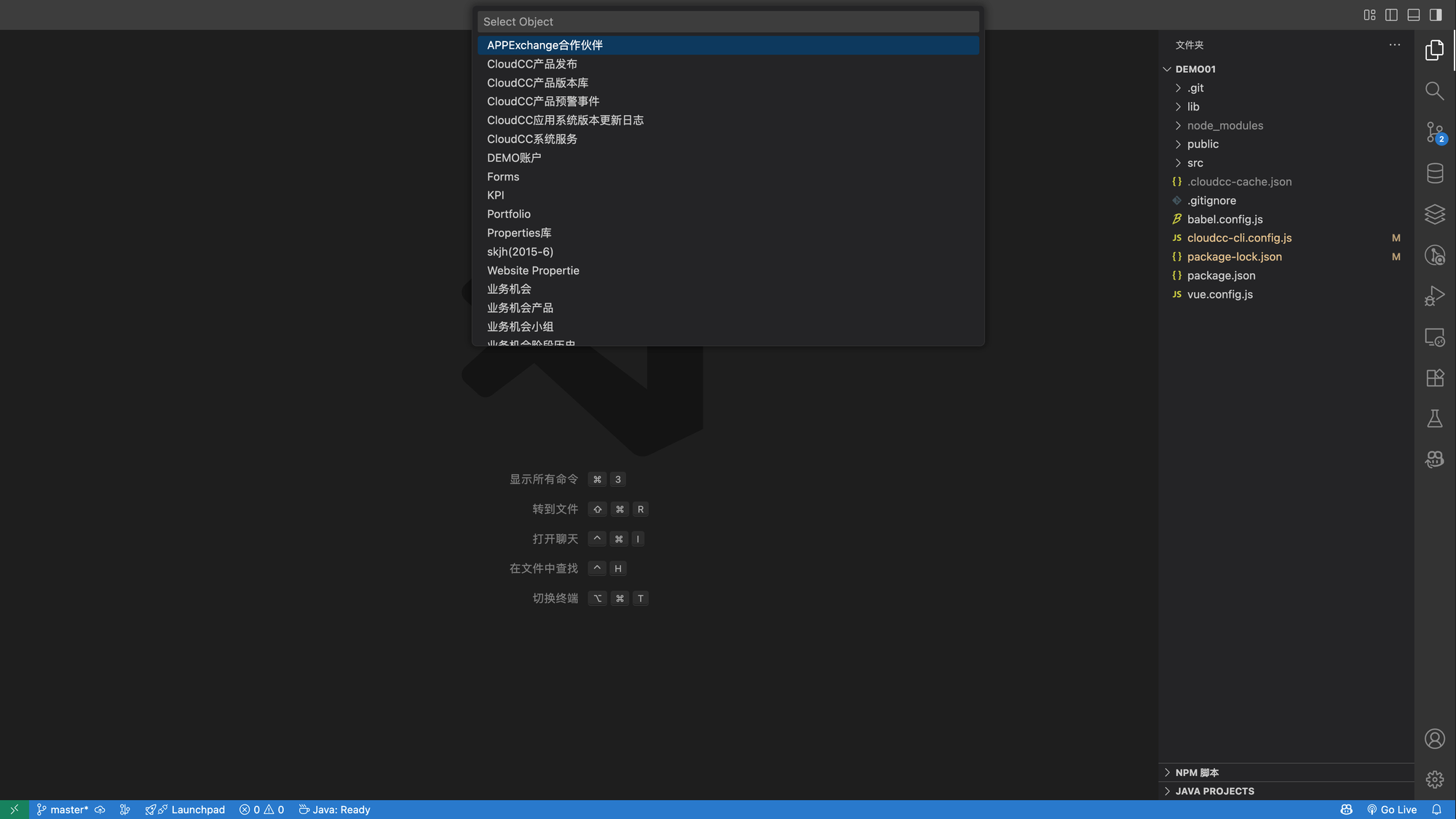Open Run and Debug view
The image size is (1456, 819).
pos(1434,296)
